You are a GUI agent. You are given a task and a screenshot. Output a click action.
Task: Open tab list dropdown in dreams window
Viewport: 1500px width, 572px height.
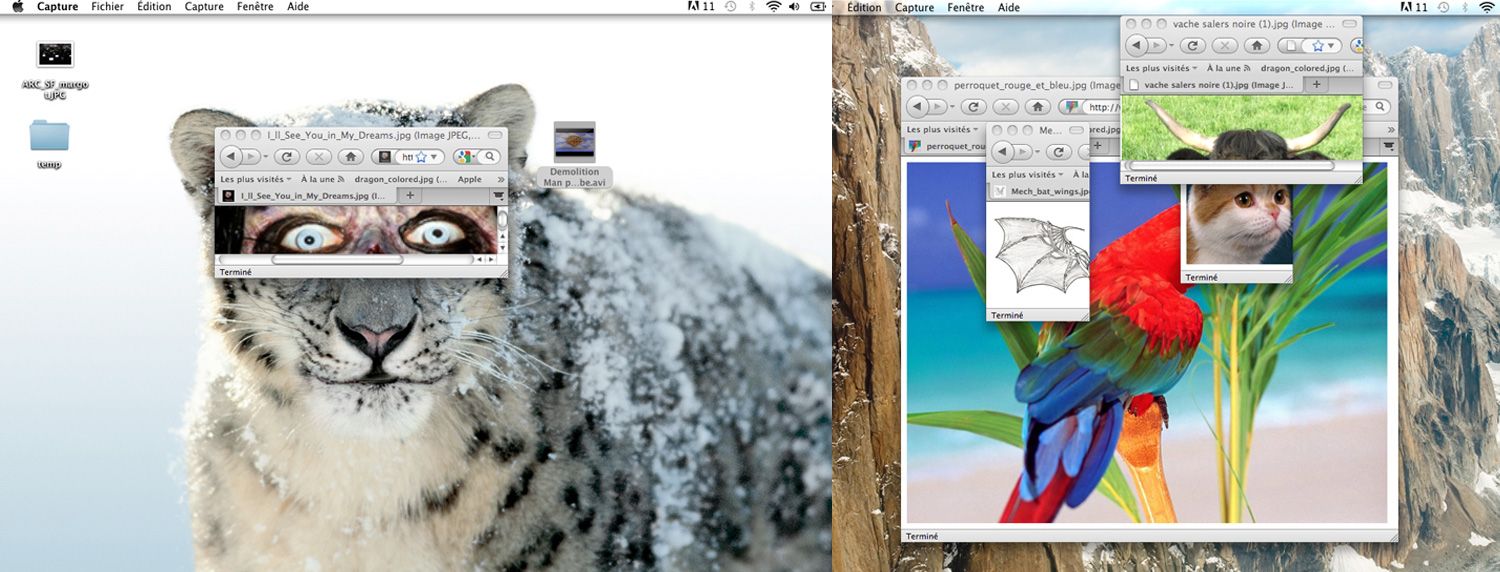498,197
